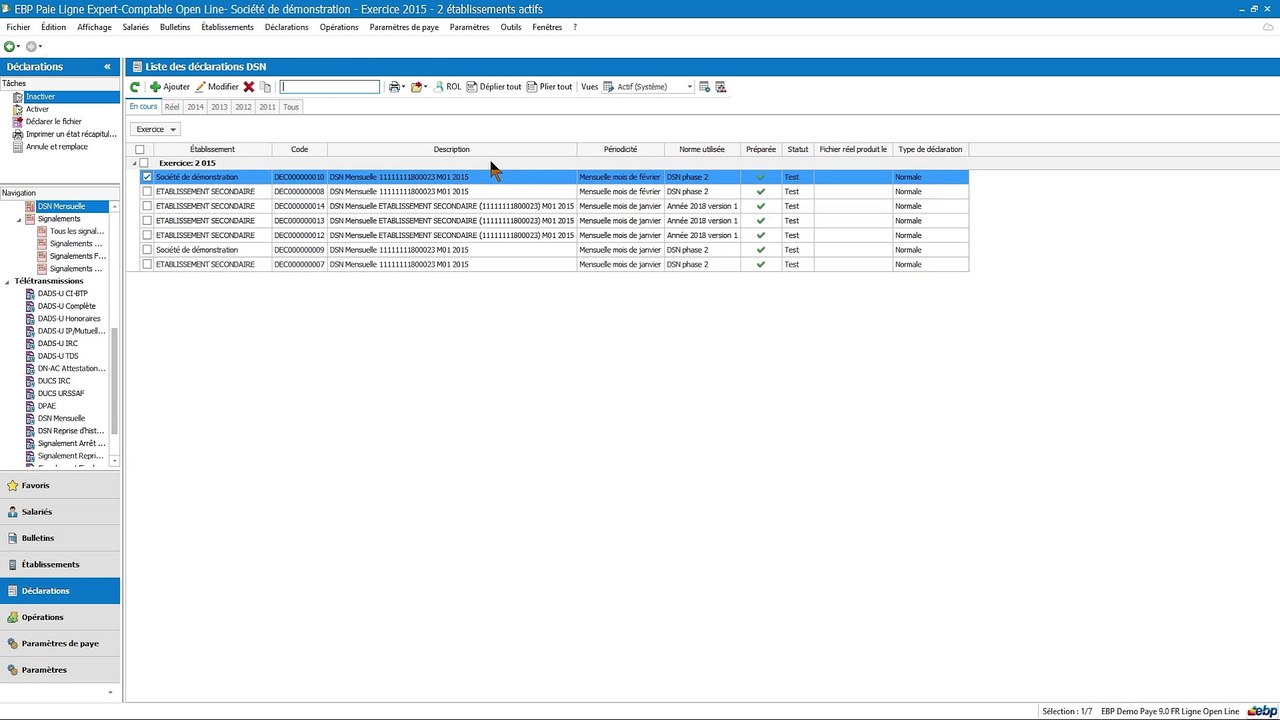
Task: Open the Établissements navigation section
Action: (60, 564)
